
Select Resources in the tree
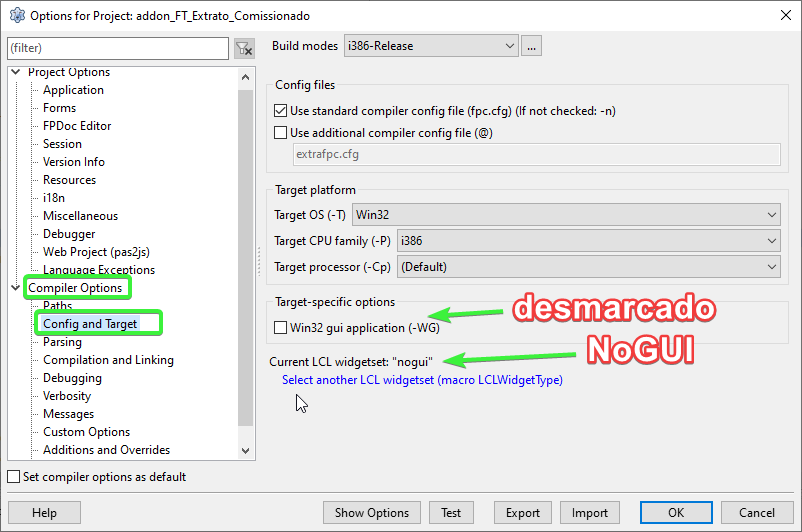[x=69, y=180]
